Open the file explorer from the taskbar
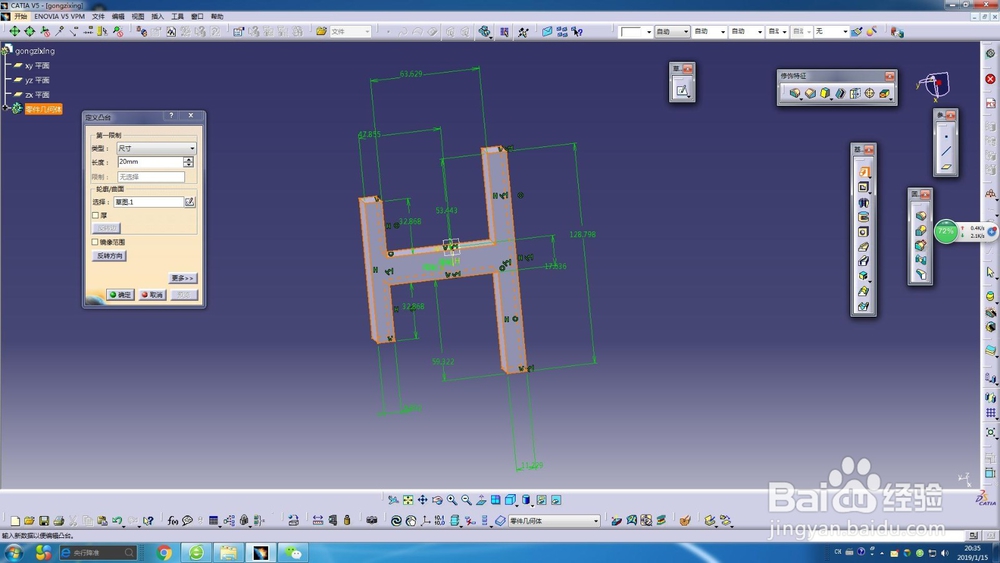 pos(228,552)
